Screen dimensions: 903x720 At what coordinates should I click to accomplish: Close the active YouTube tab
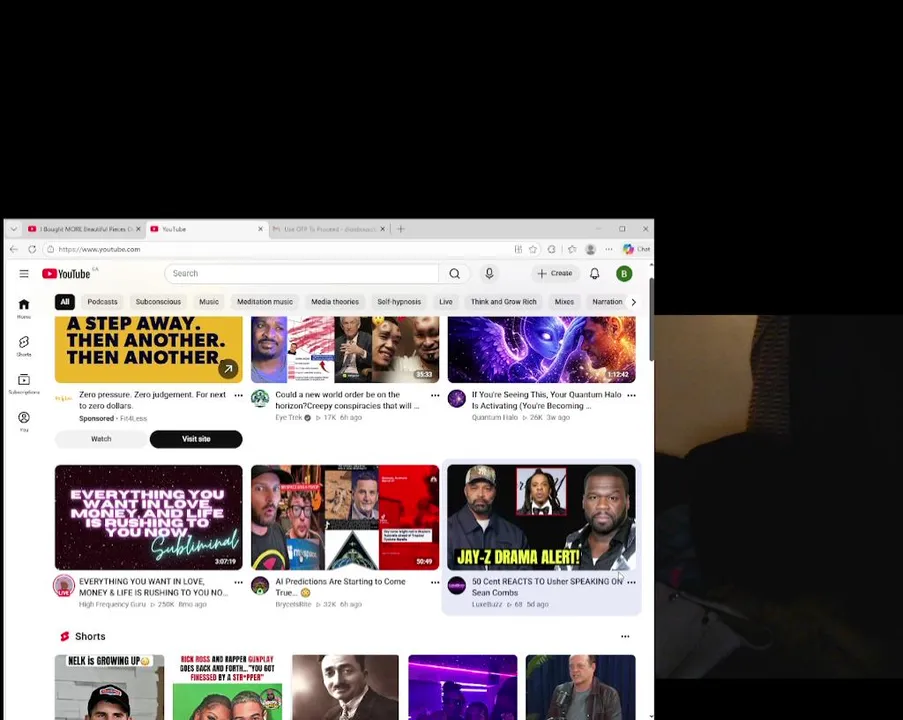coord(260,229)
